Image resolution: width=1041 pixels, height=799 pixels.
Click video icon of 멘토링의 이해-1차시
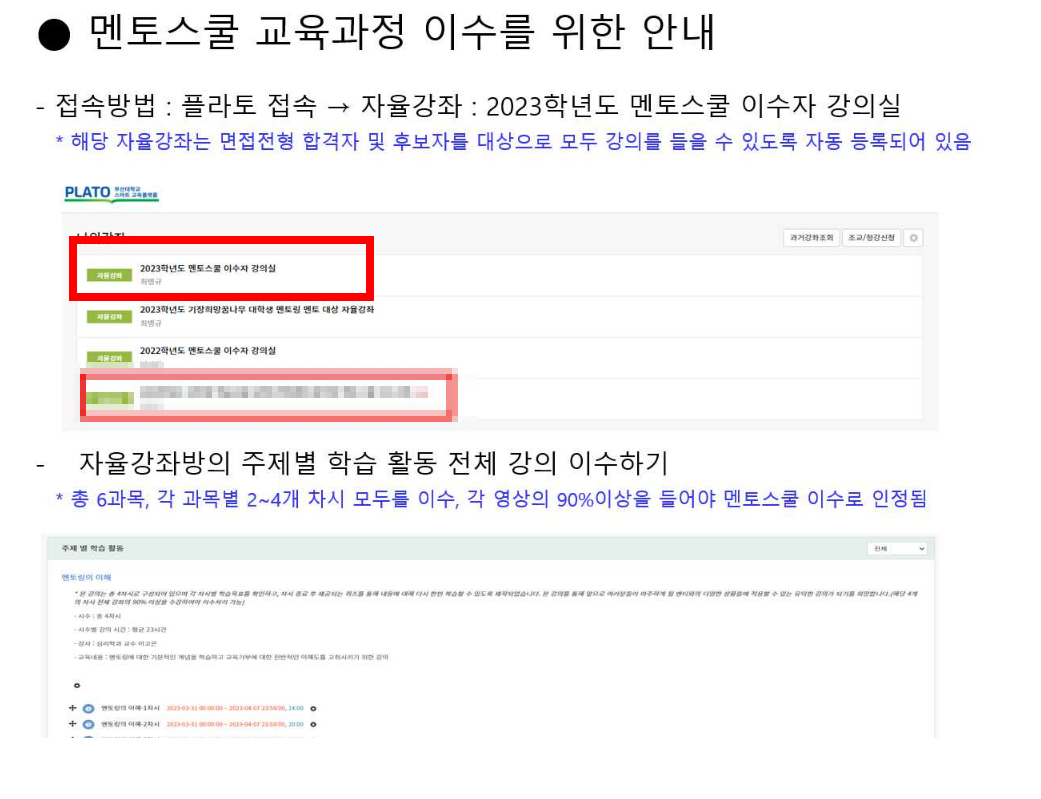[88, 709]
